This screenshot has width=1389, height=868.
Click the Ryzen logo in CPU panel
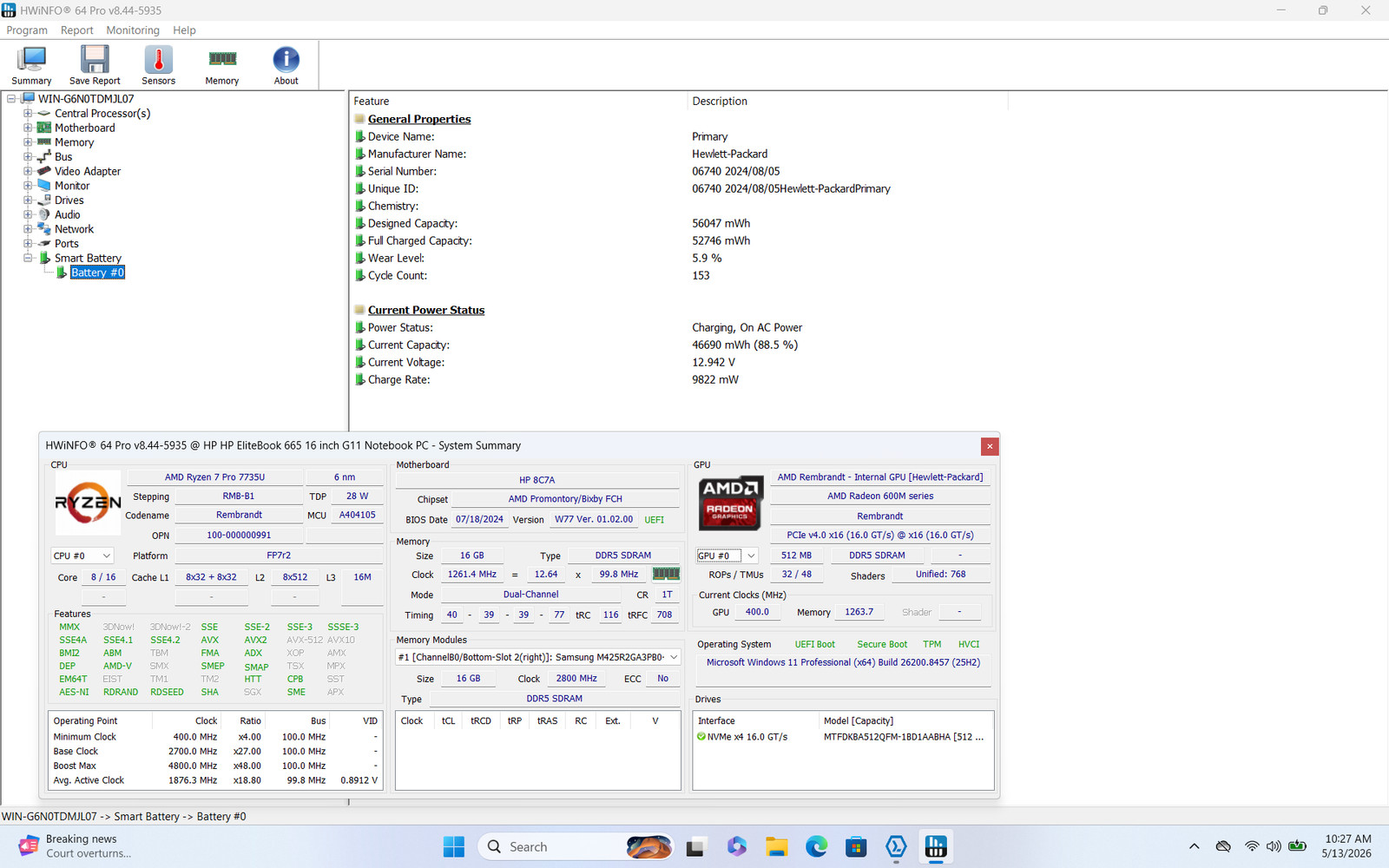pyautogui.click(x=88, y=503)
